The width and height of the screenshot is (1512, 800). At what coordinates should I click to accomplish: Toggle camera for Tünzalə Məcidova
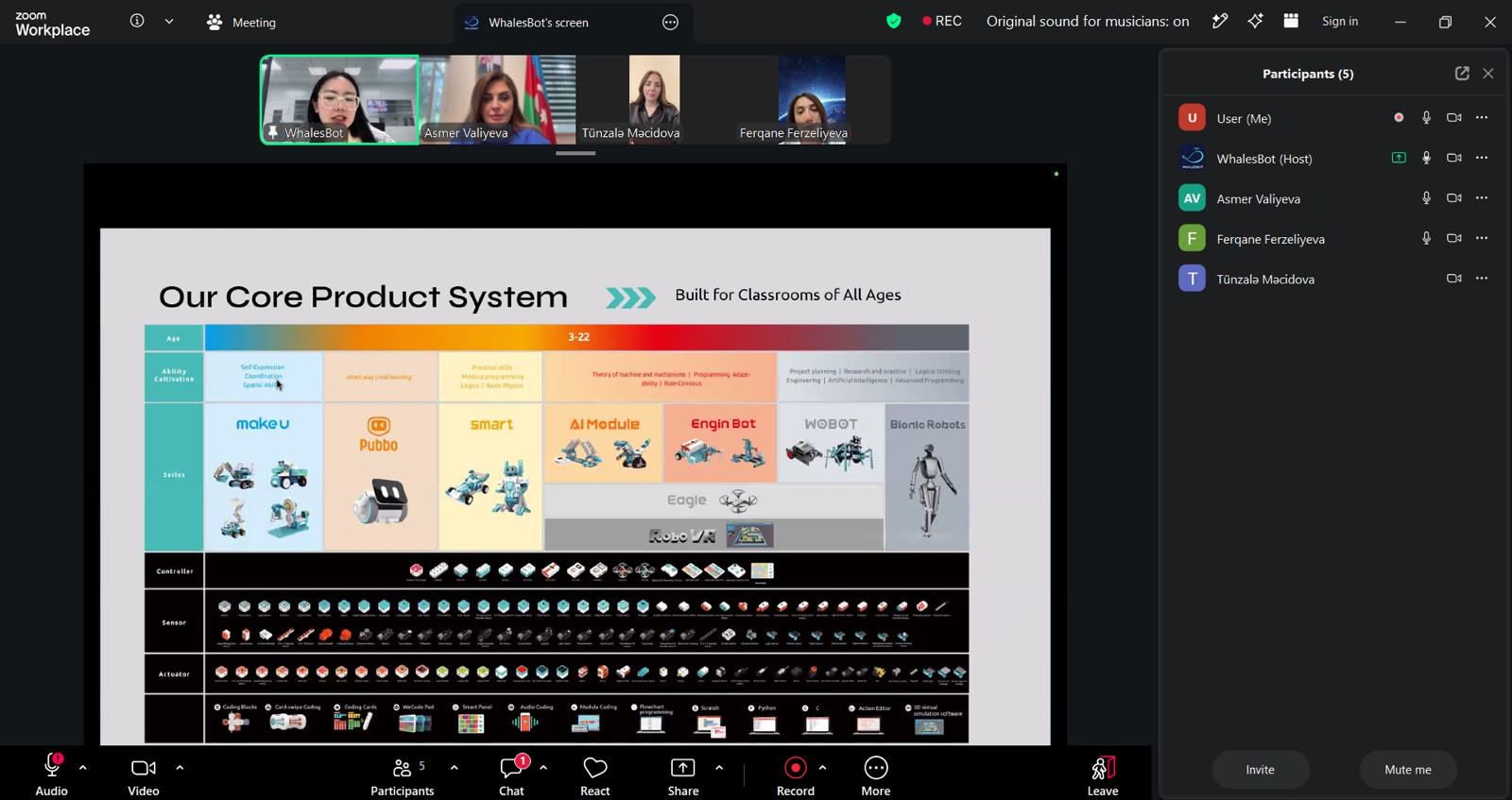pyautogui.click(x=1454, y=279)
